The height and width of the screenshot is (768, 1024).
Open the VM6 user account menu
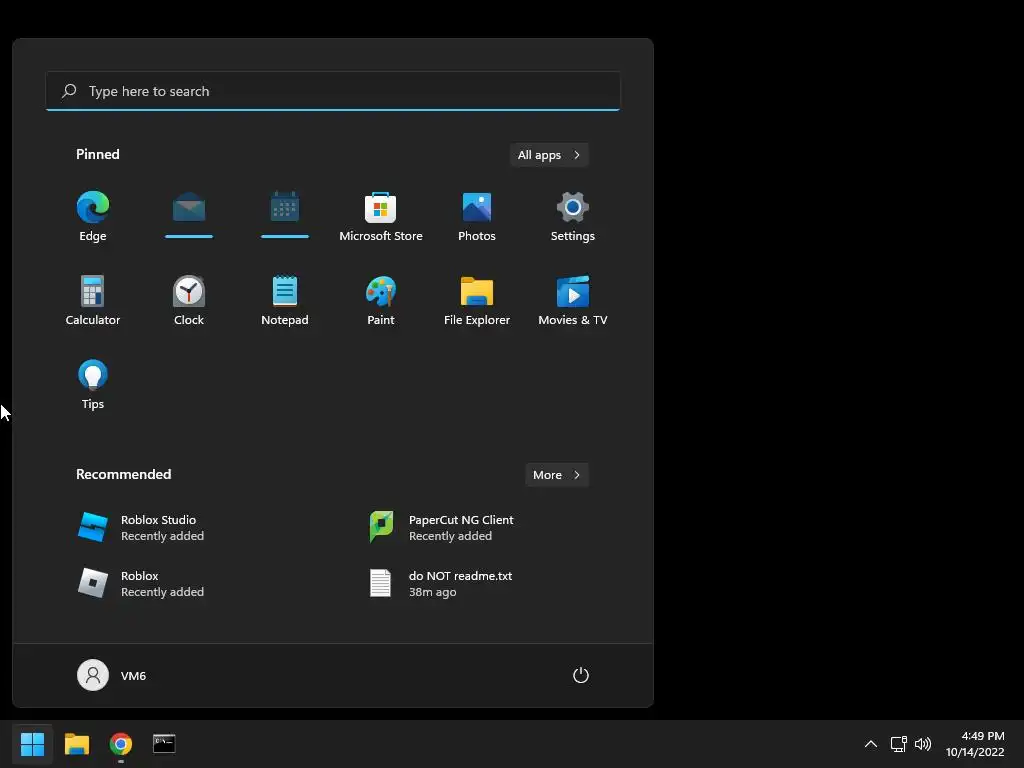coord(112,675)
